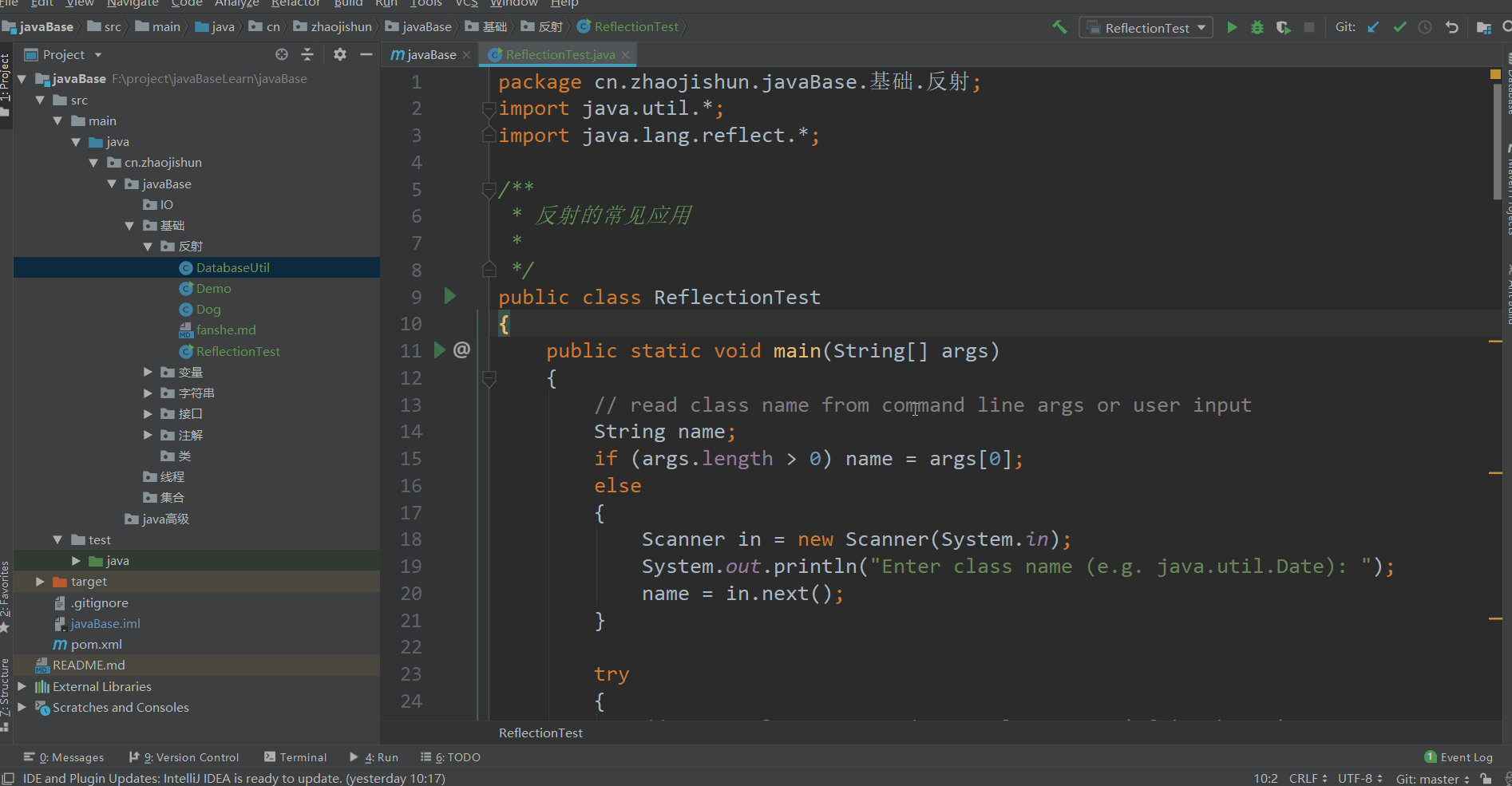
Task: Open the Event Log button
Action: tap(1459, 757)
